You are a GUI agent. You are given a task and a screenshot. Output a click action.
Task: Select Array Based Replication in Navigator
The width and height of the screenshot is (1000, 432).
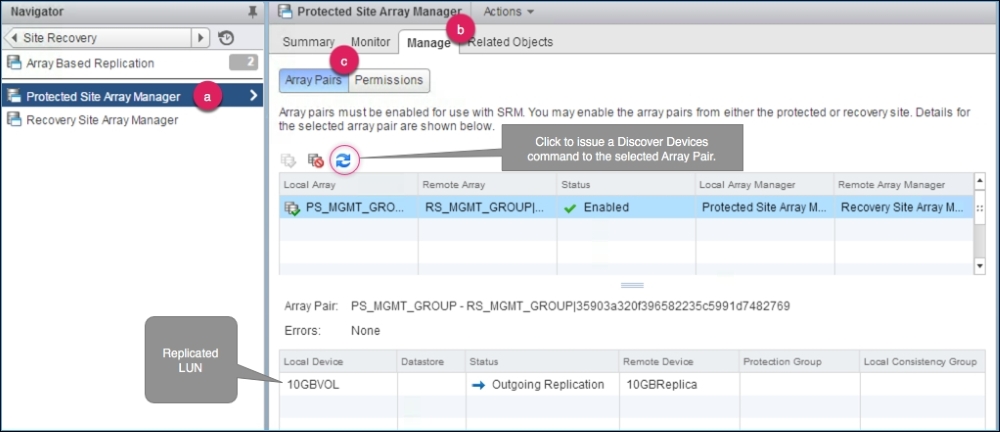(90, 63)
